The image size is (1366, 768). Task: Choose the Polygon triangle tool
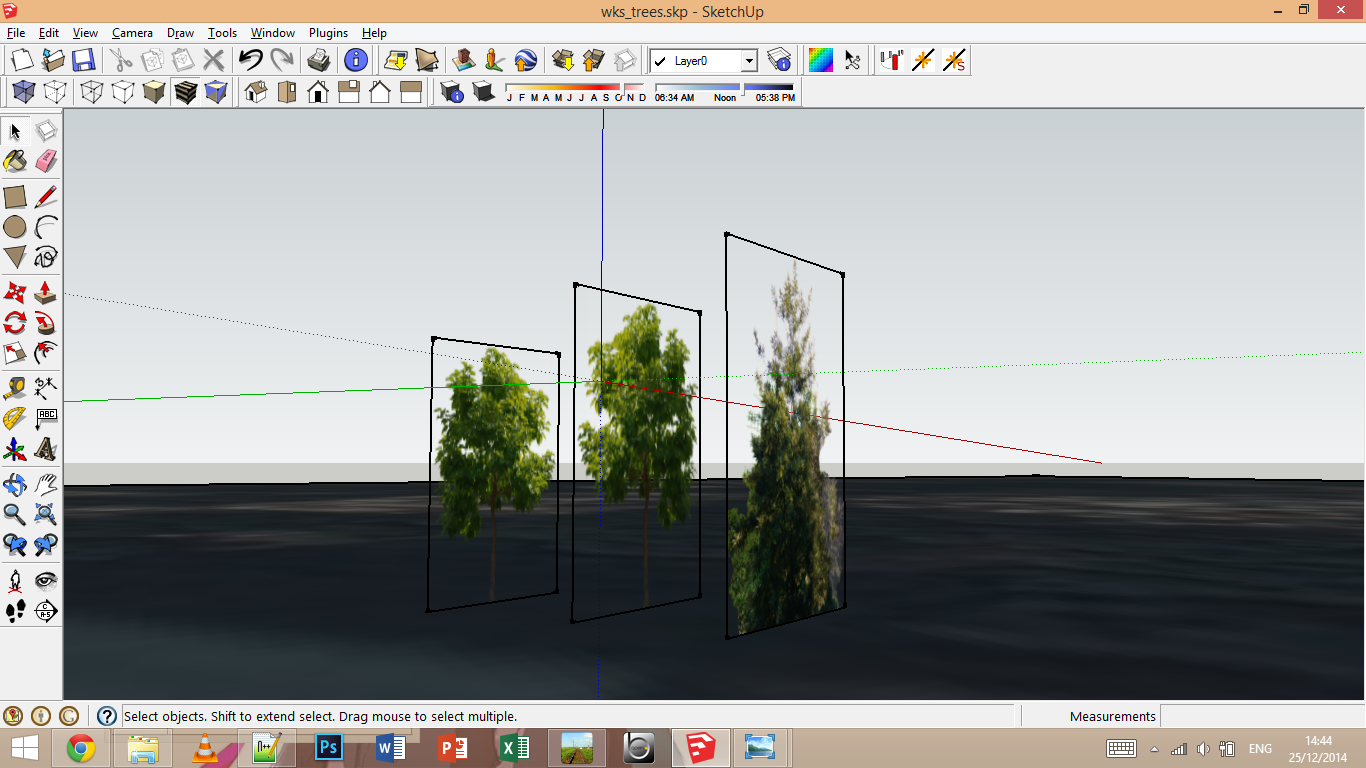point(15,257)
